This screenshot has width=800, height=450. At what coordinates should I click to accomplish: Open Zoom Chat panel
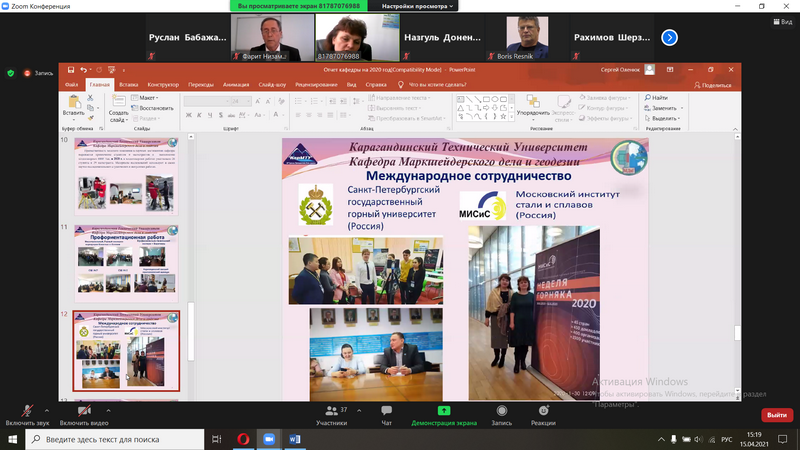[386, 415]
